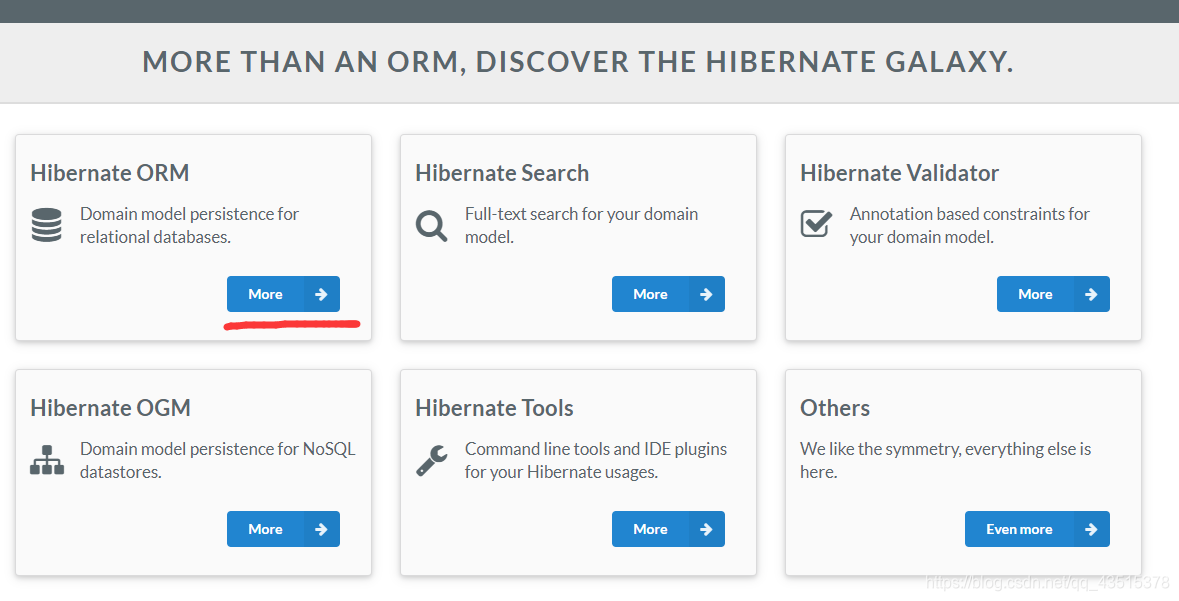Click text 'Domain model persistence for relational databases.'

(189, 225)
